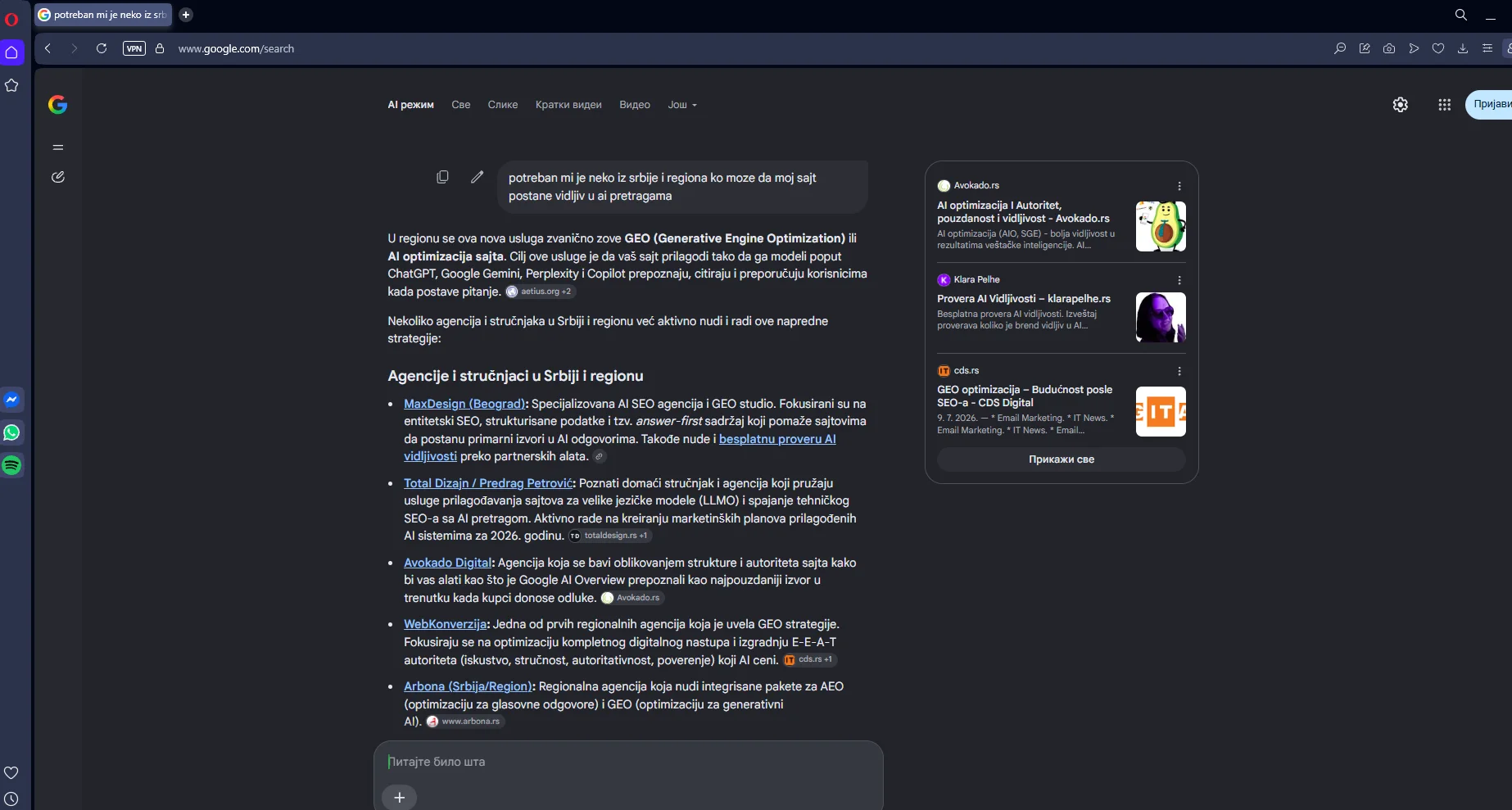Screen dimensions: 1512x810
Task: Click the link chip after 'partnerskih alata'
Action: (x=600, y=457)
